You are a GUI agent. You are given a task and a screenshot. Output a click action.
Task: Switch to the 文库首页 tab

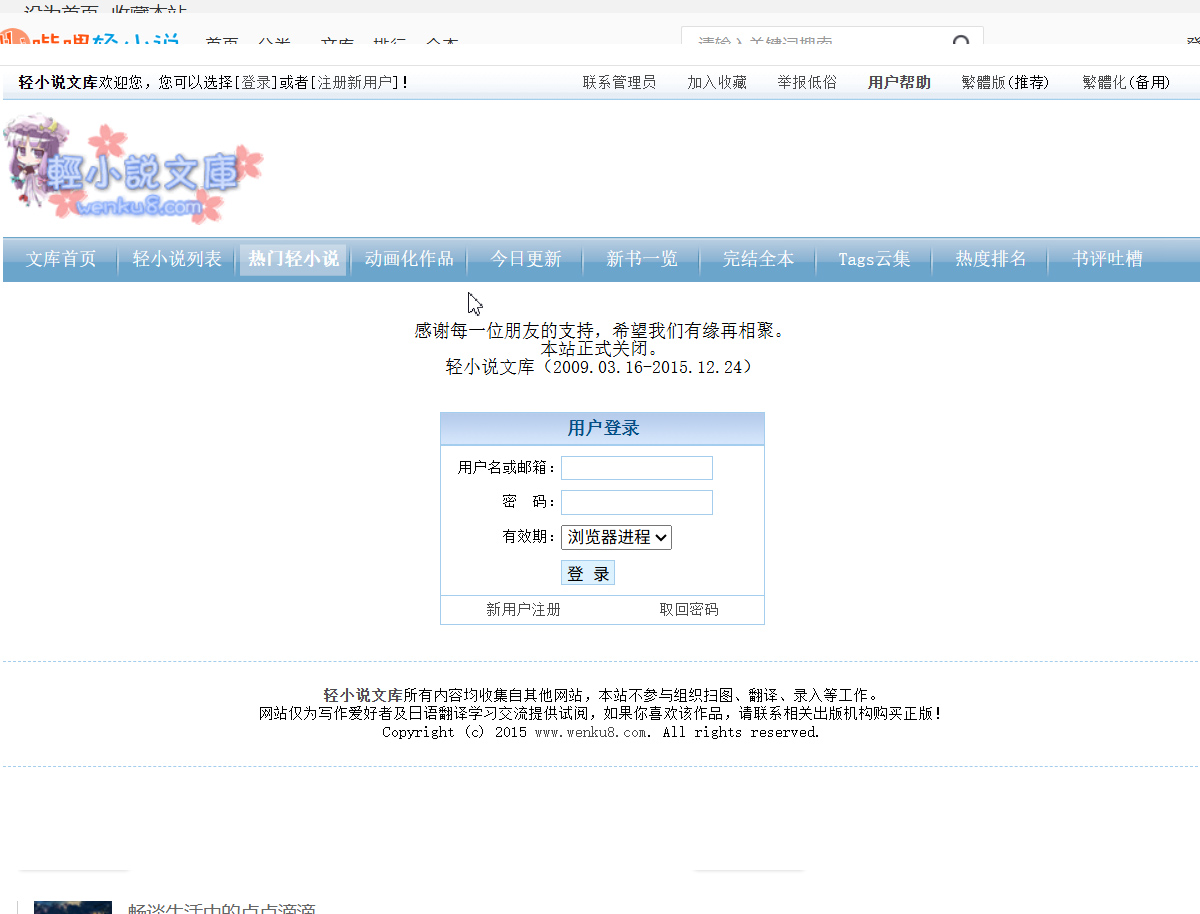tap(60, 259)
